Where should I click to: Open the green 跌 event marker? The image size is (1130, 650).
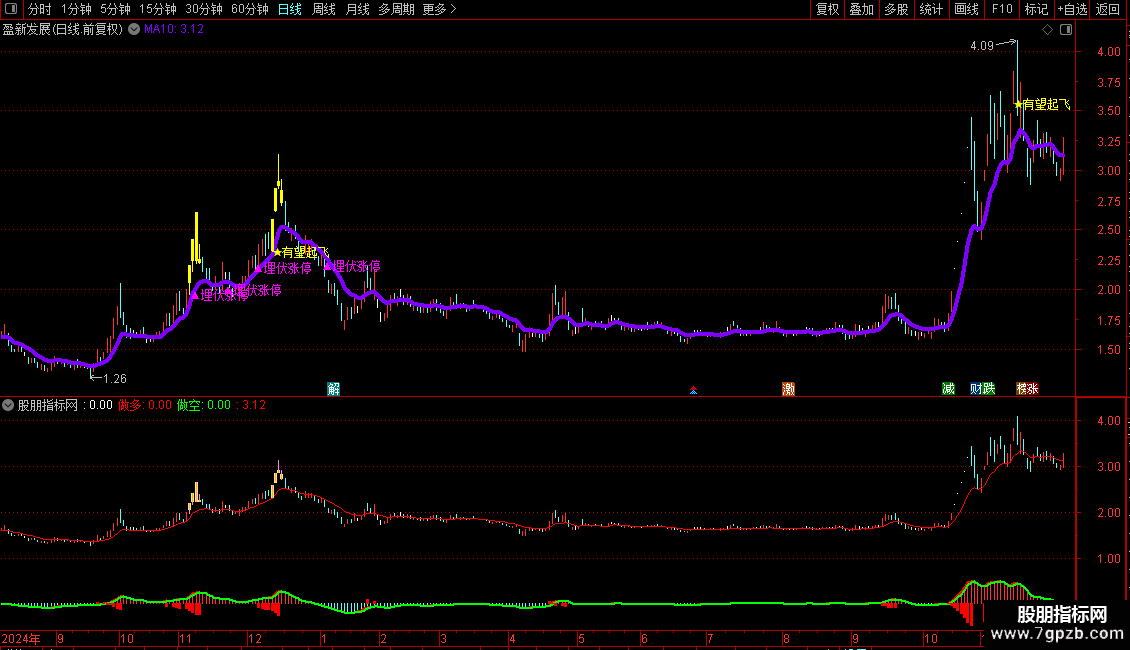989,389
